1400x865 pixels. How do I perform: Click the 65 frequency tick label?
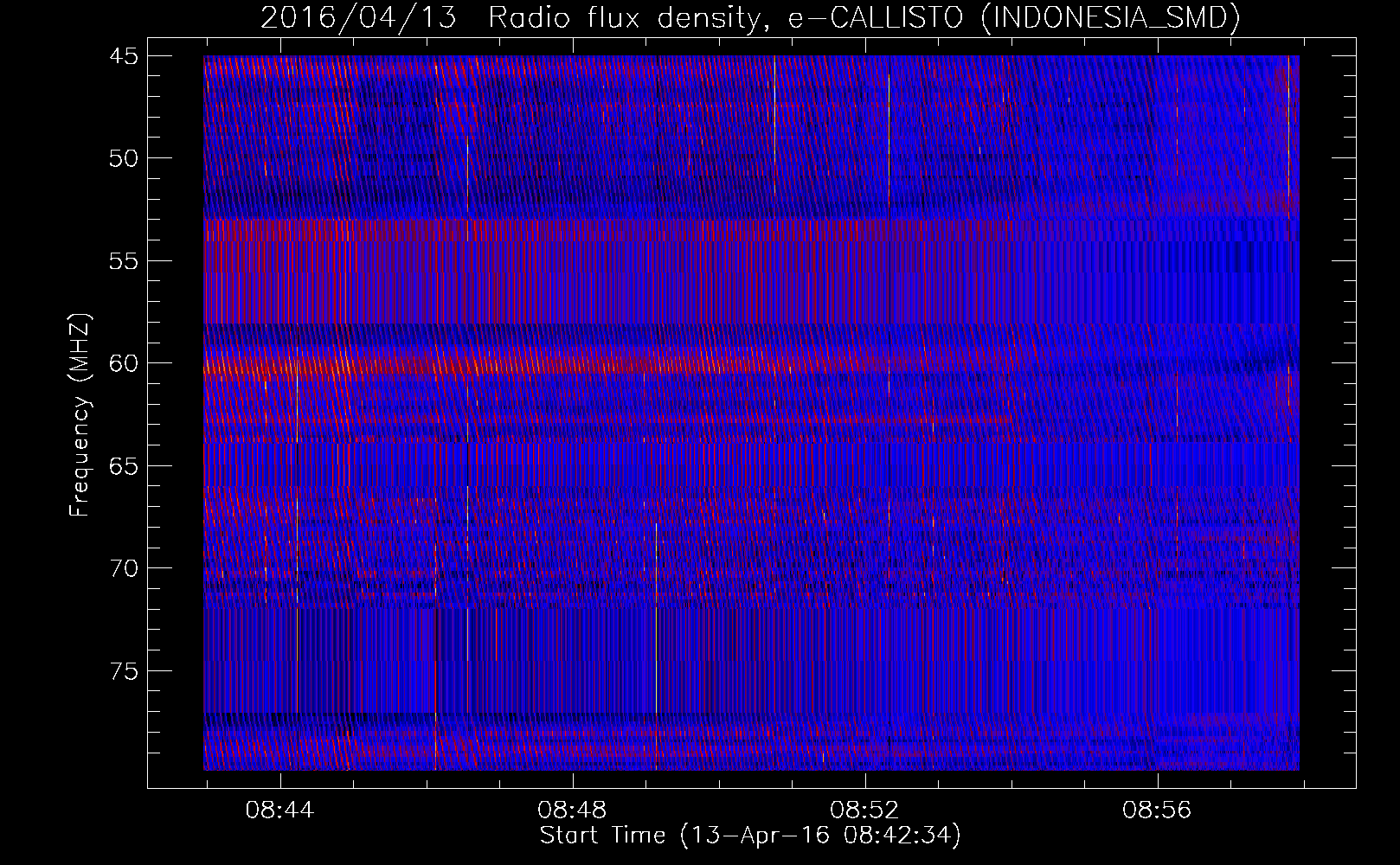click(124, 466)
